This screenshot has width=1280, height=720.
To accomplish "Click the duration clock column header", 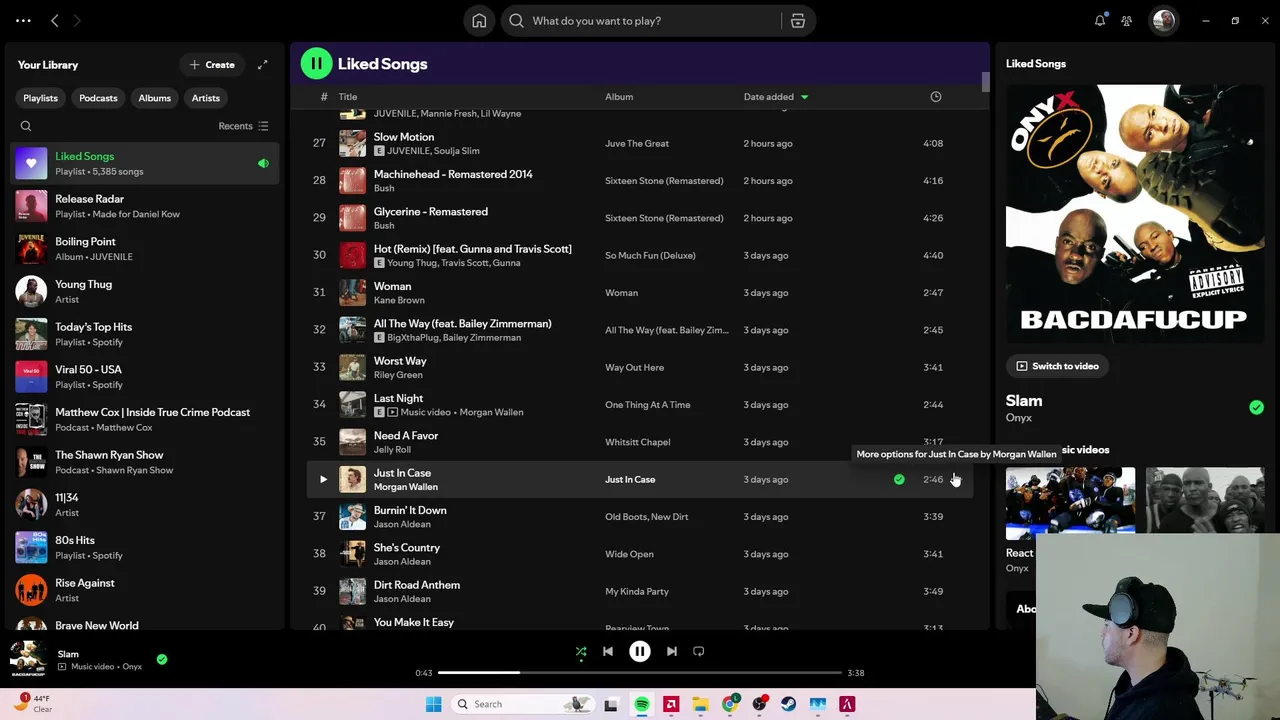I will click(936, 97).
